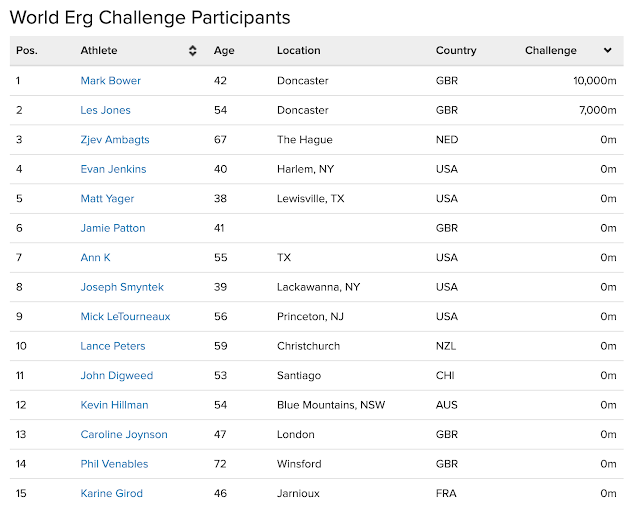This screenshot has width=640, height=511.
Task: Open Evan Jenkins profile link
Action: (x=112, y=169)
